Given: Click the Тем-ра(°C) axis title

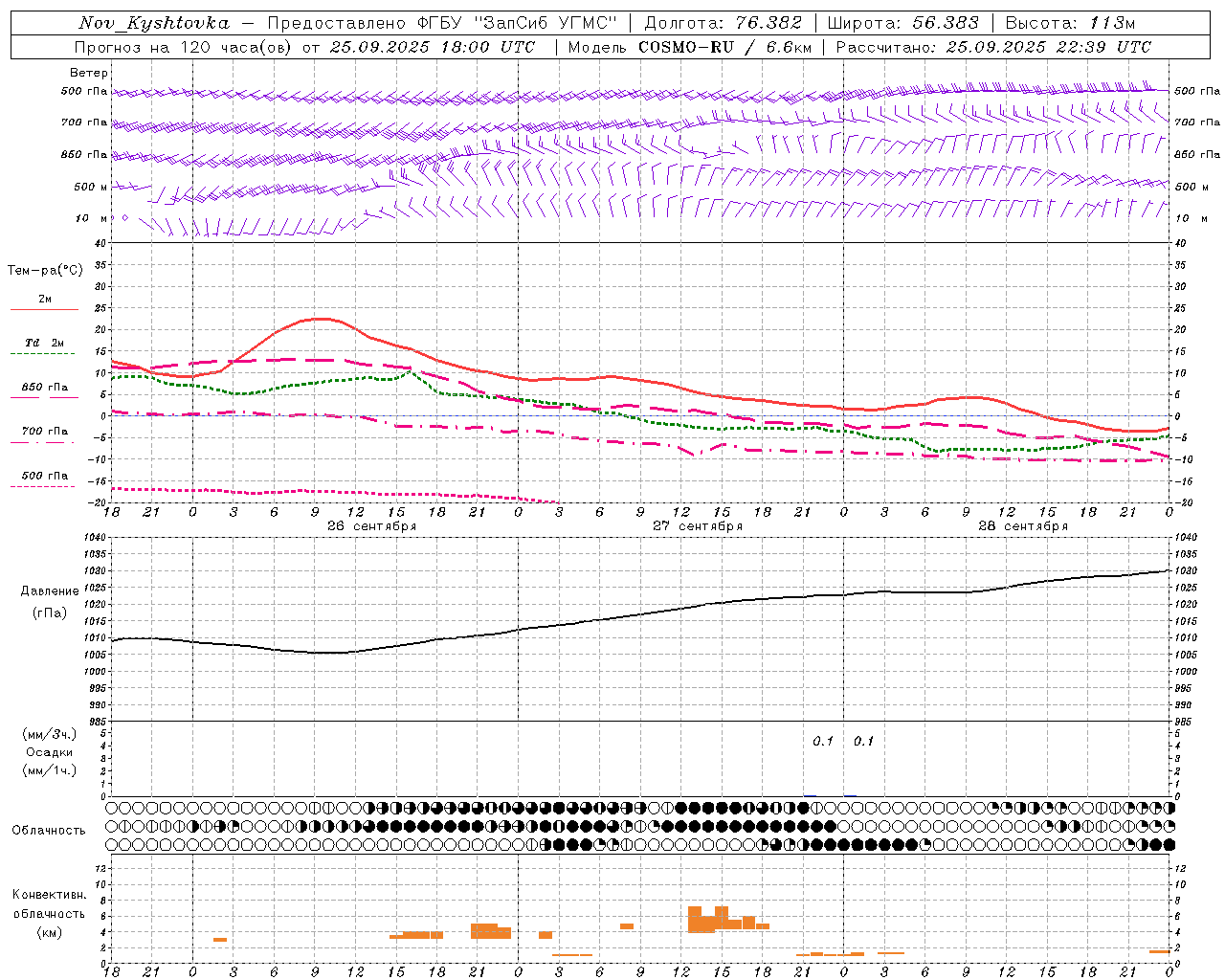Looking at the screenshot, I should pos(45,271).
